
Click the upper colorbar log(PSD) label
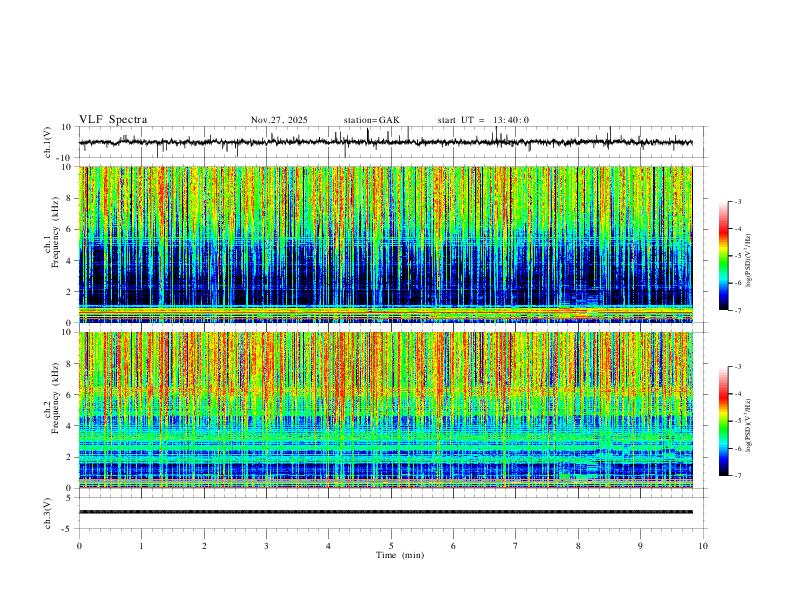[x=749, y=261]
